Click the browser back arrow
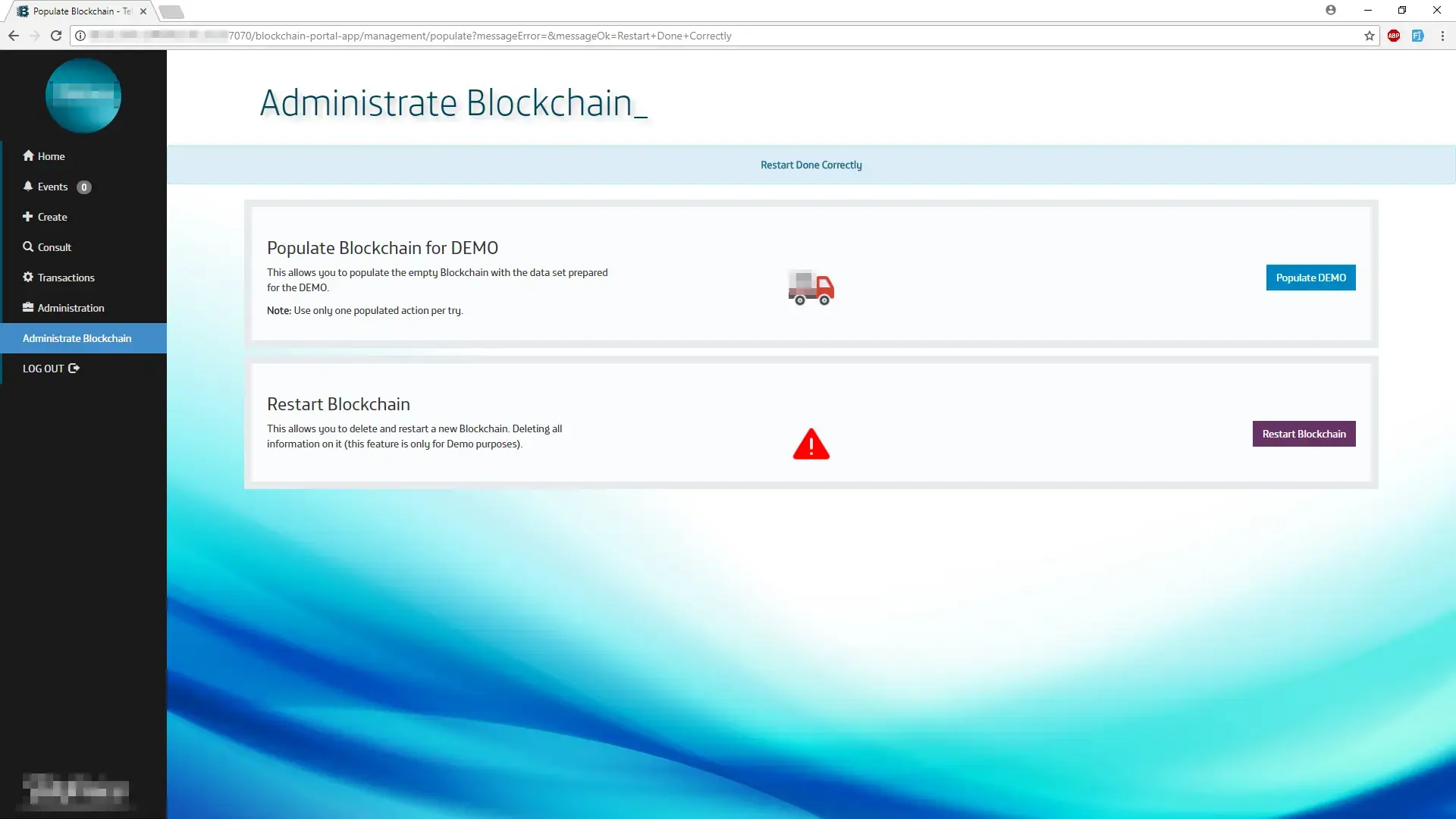This screenshot has height=819, width=1456. (14, 36)
